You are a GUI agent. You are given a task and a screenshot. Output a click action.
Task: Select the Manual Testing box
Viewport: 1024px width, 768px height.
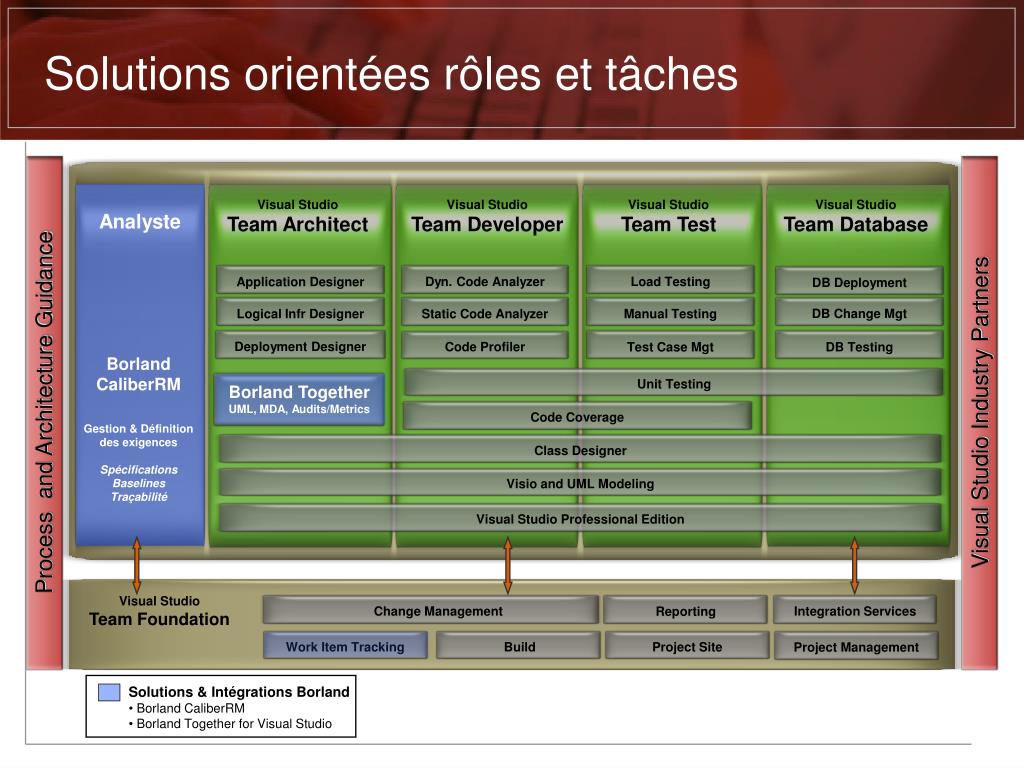pyautogui.click(x=670, y=313)
